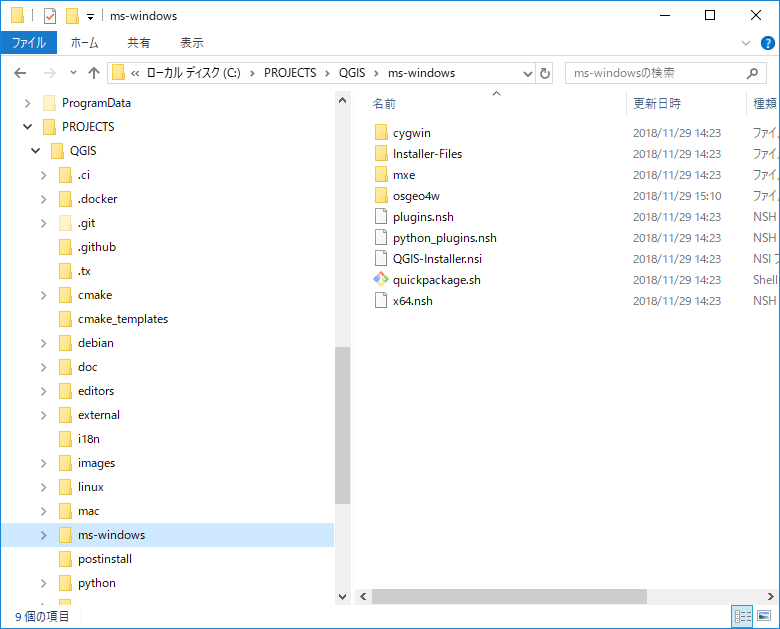Click the quickpackage.sh shell script icon
This screenshot has height=629, width=780.
coord(380,280)
